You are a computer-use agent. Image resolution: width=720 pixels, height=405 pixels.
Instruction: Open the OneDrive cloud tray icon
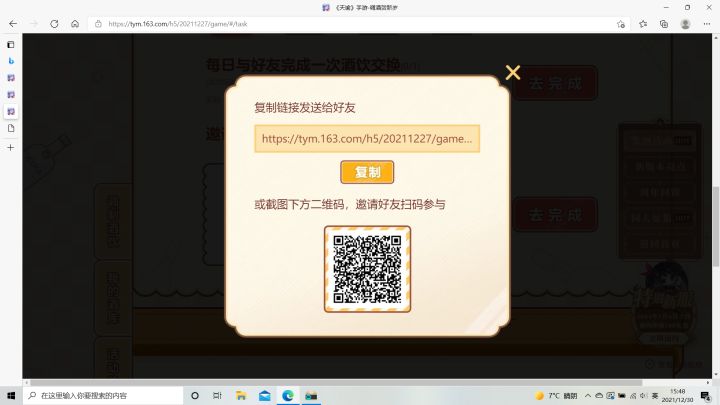coord(599,395)
